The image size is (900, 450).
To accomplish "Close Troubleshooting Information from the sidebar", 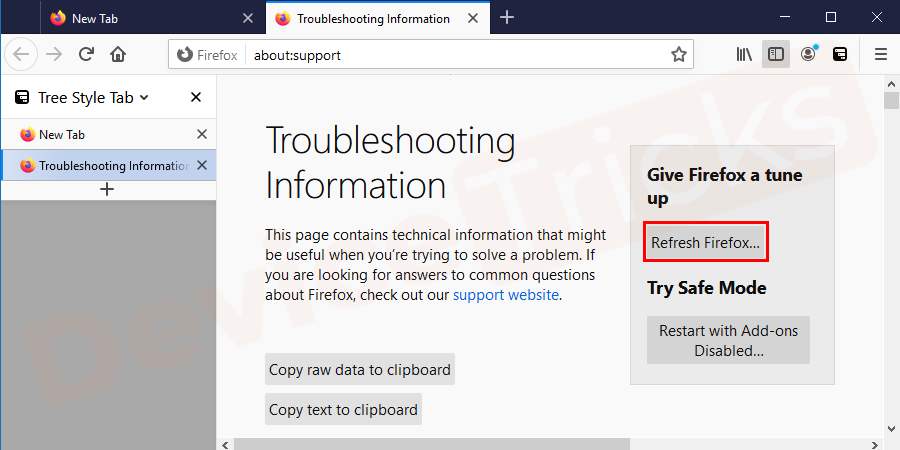I will pos(201,165).
